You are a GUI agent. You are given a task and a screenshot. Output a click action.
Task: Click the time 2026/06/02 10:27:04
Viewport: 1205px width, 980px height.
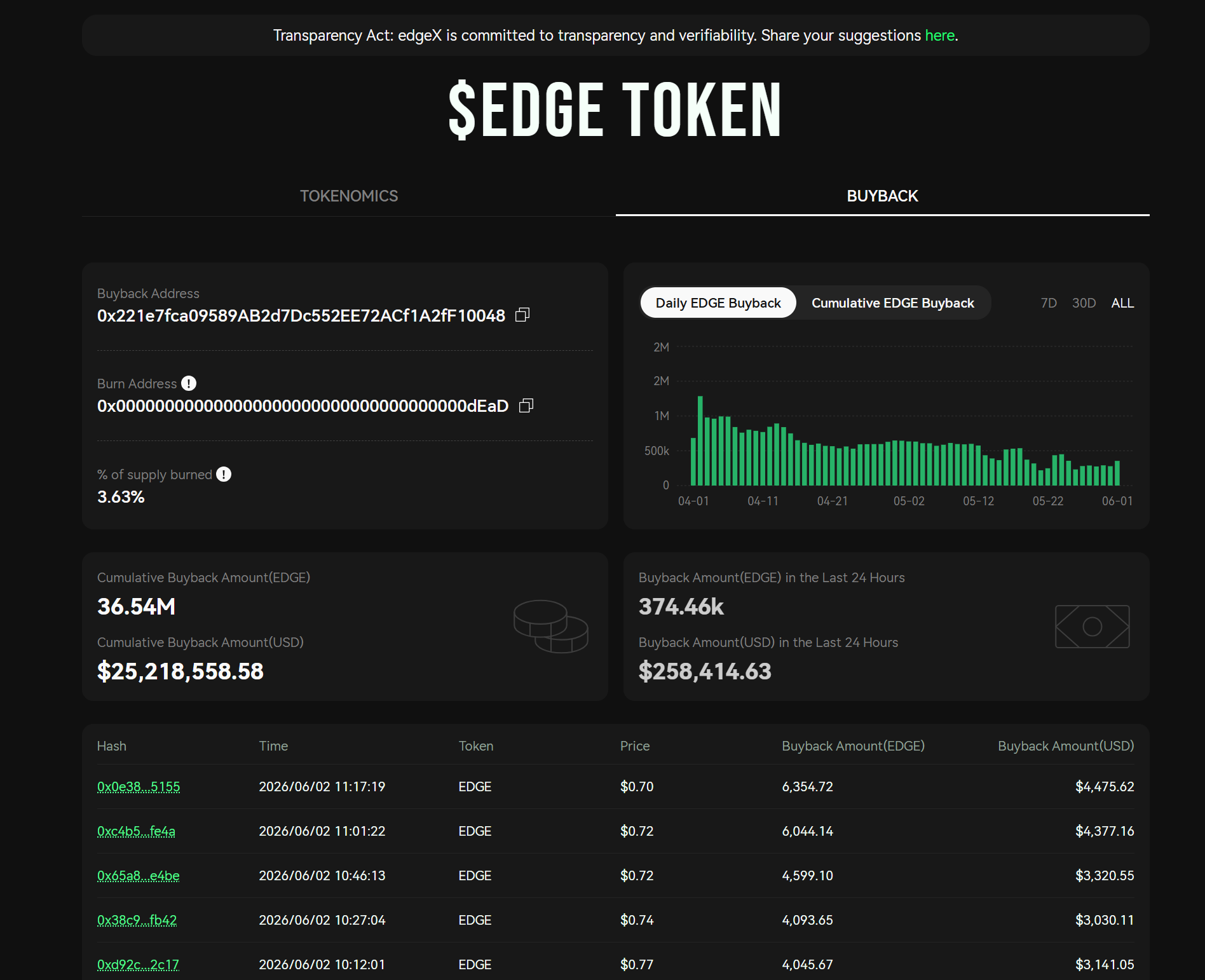[322, 920]
